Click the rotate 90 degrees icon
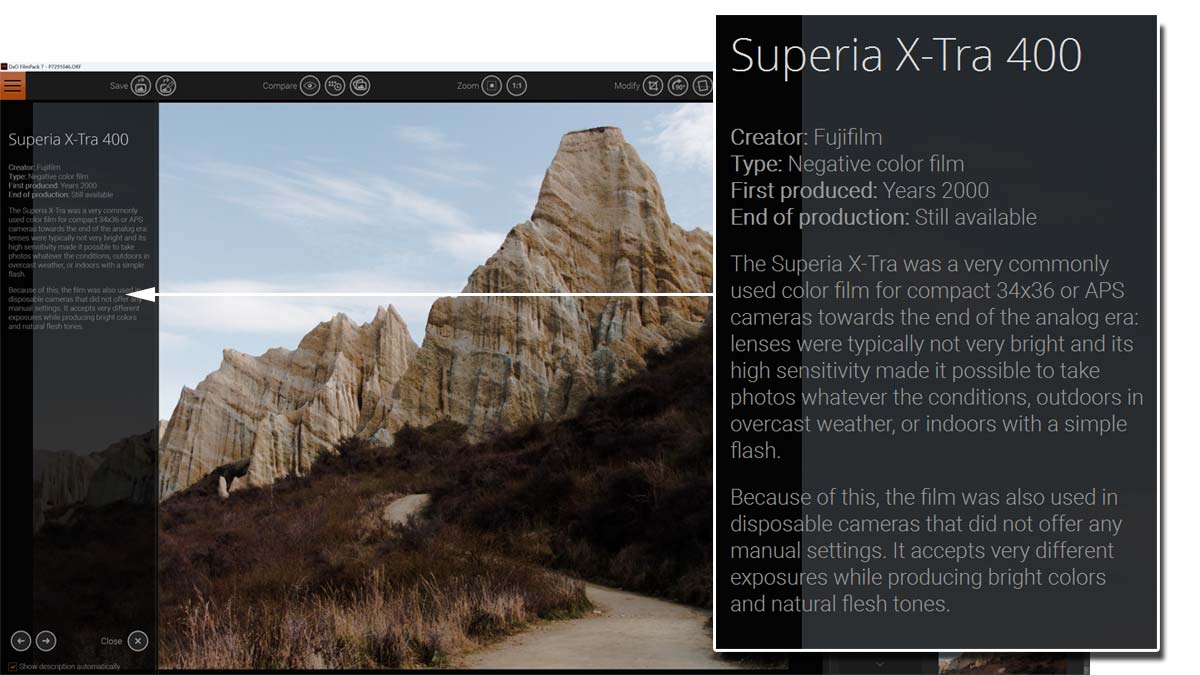The height and width of the screenshot is (675, 1200). [x=678, y=85]
